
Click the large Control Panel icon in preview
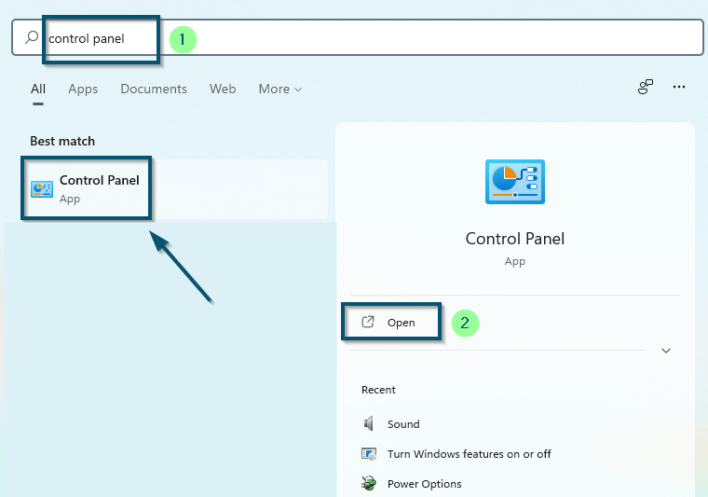515,181
